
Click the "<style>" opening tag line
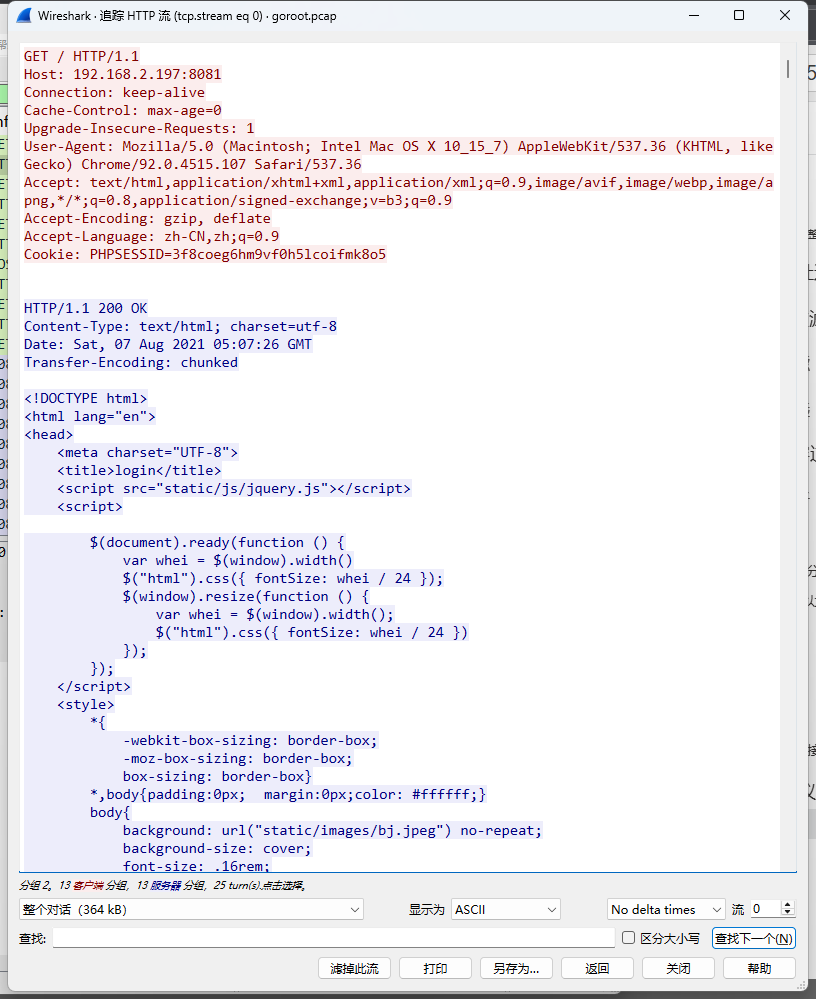point(85,704)
